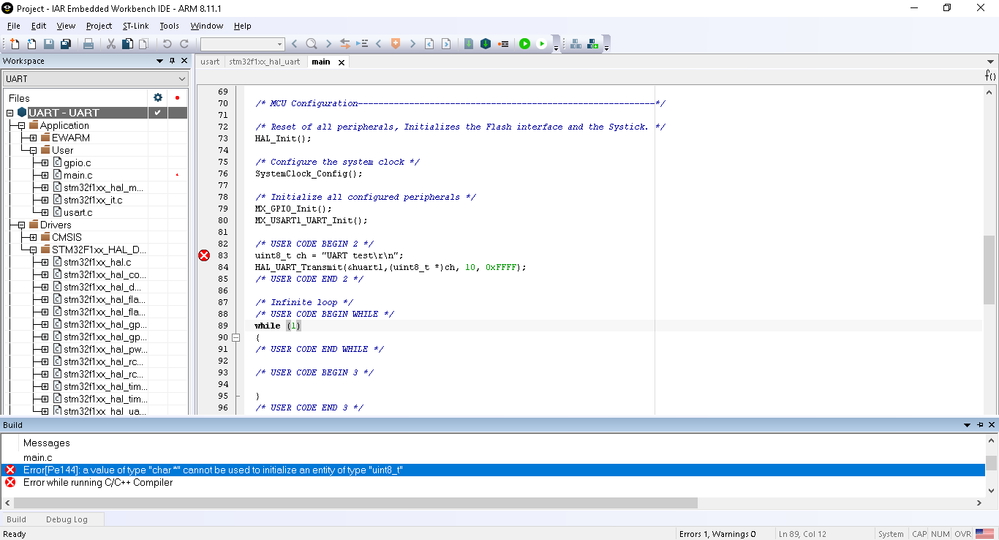Click the Paste toolbar icon
This screenshot has height=540, width=999.
[x=144, y=44]
